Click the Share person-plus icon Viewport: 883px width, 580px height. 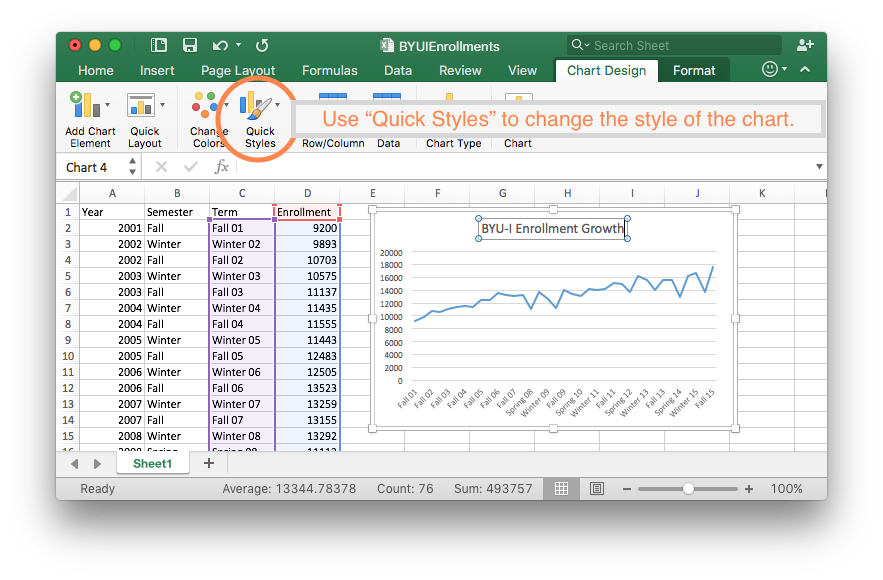tap(805, 45)
